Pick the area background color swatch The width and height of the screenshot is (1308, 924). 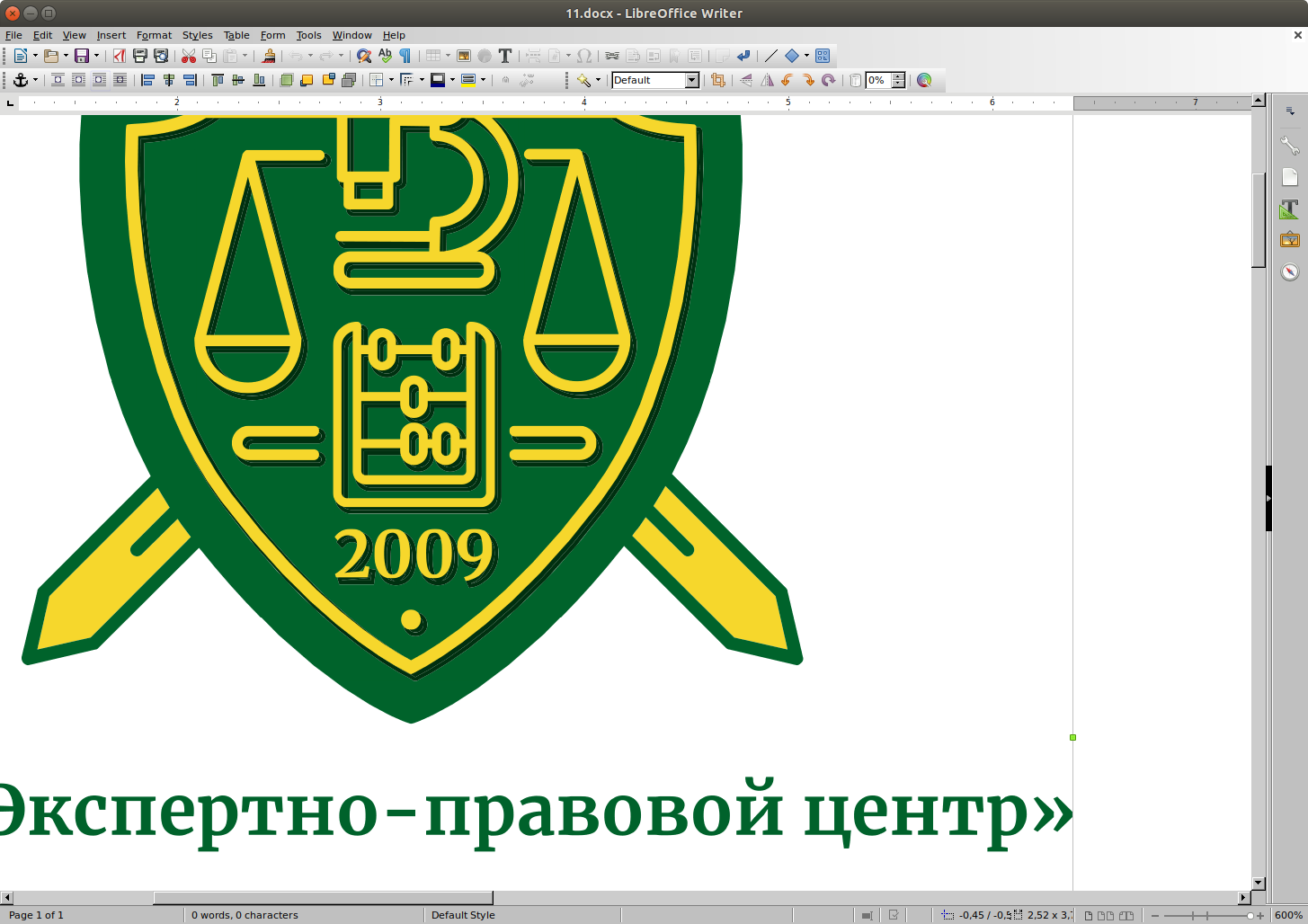pyautogui.click(x=468, y=80)
